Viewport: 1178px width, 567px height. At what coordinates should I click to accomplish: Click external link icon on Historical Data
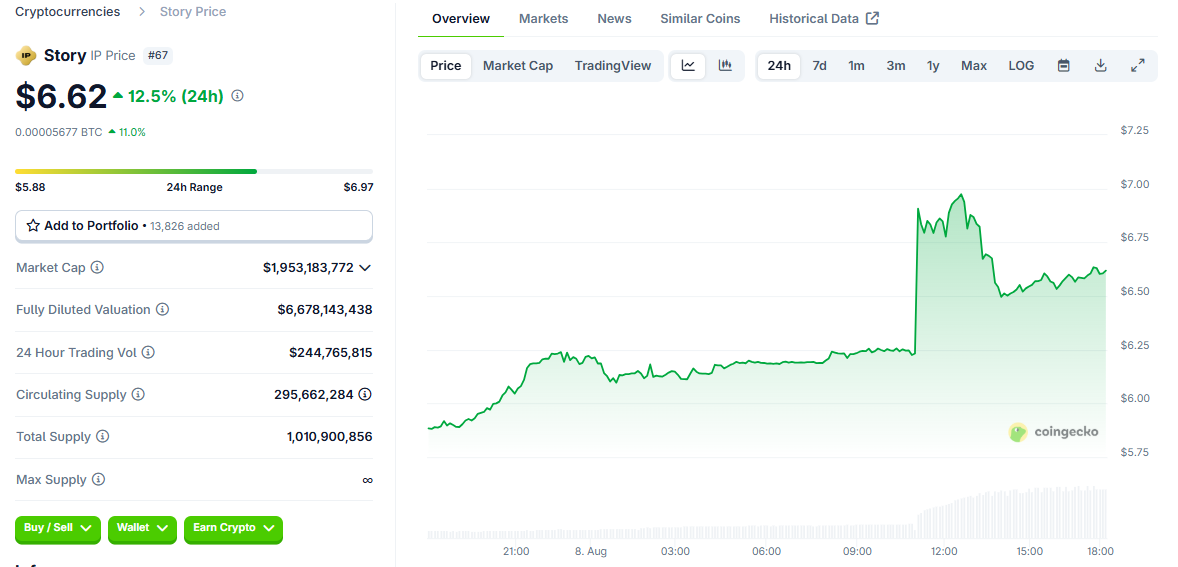(872, 19)
